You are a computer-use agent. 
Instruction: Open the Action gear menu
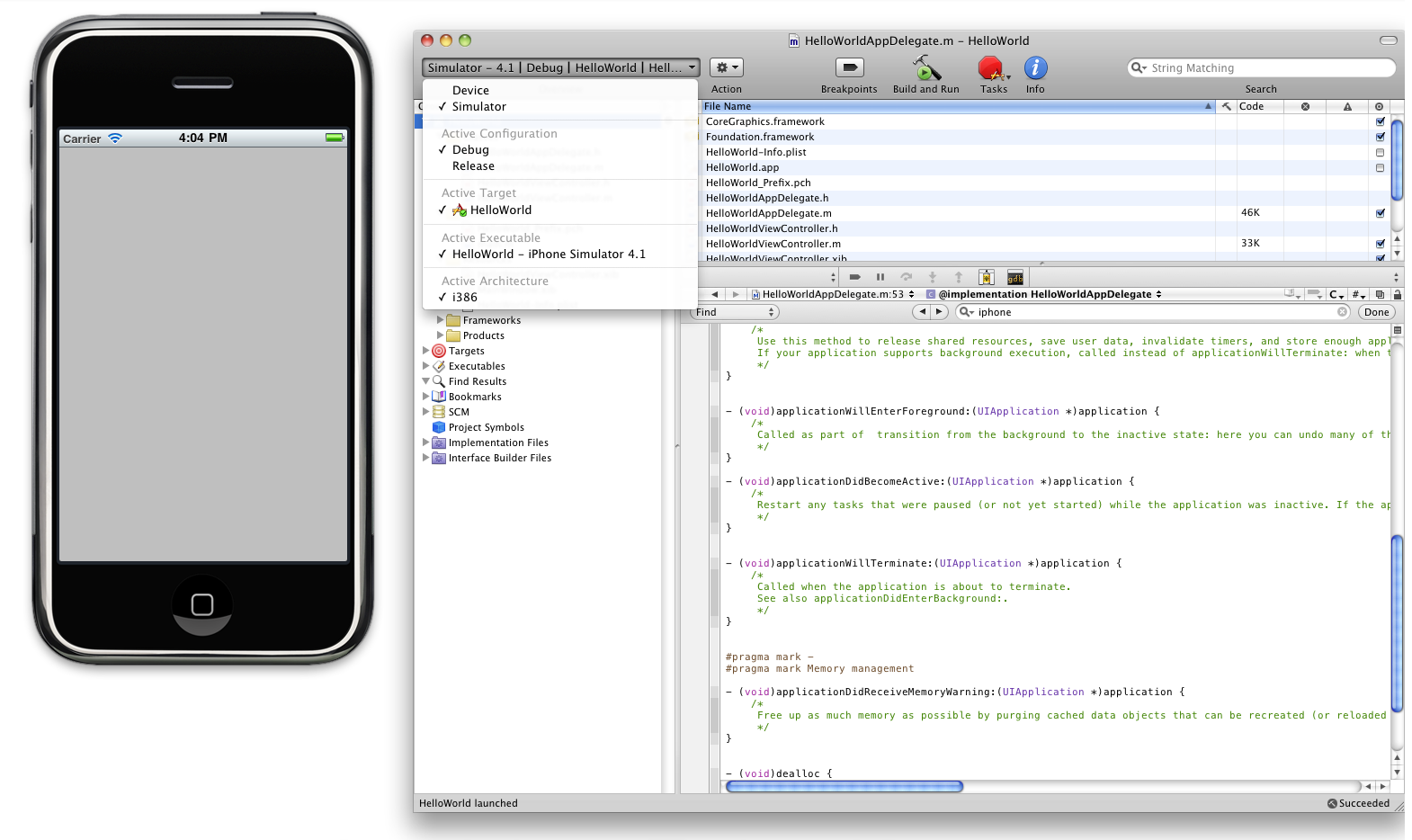click(x=727, y=67)
